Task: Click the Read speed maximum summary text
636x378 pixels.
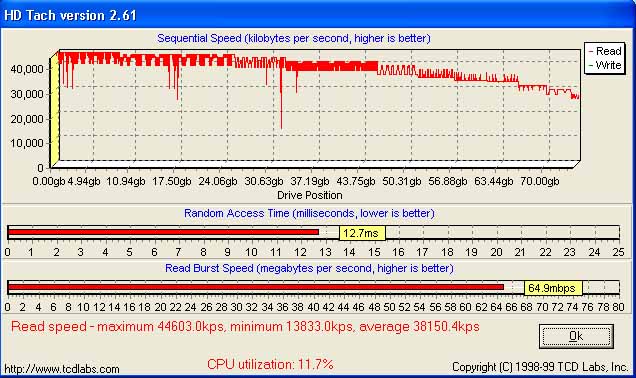Action: (245, 327)
